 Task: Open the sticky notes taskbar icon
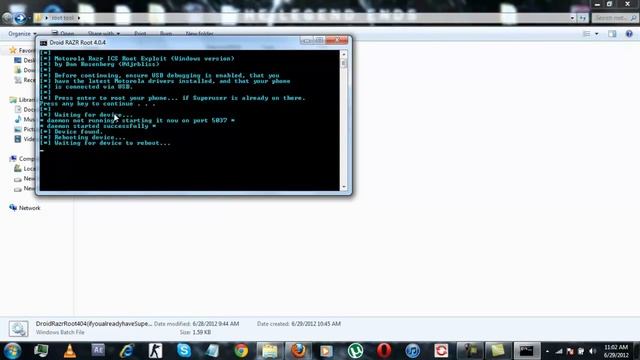pyautogui.click(x=498, y=351)
